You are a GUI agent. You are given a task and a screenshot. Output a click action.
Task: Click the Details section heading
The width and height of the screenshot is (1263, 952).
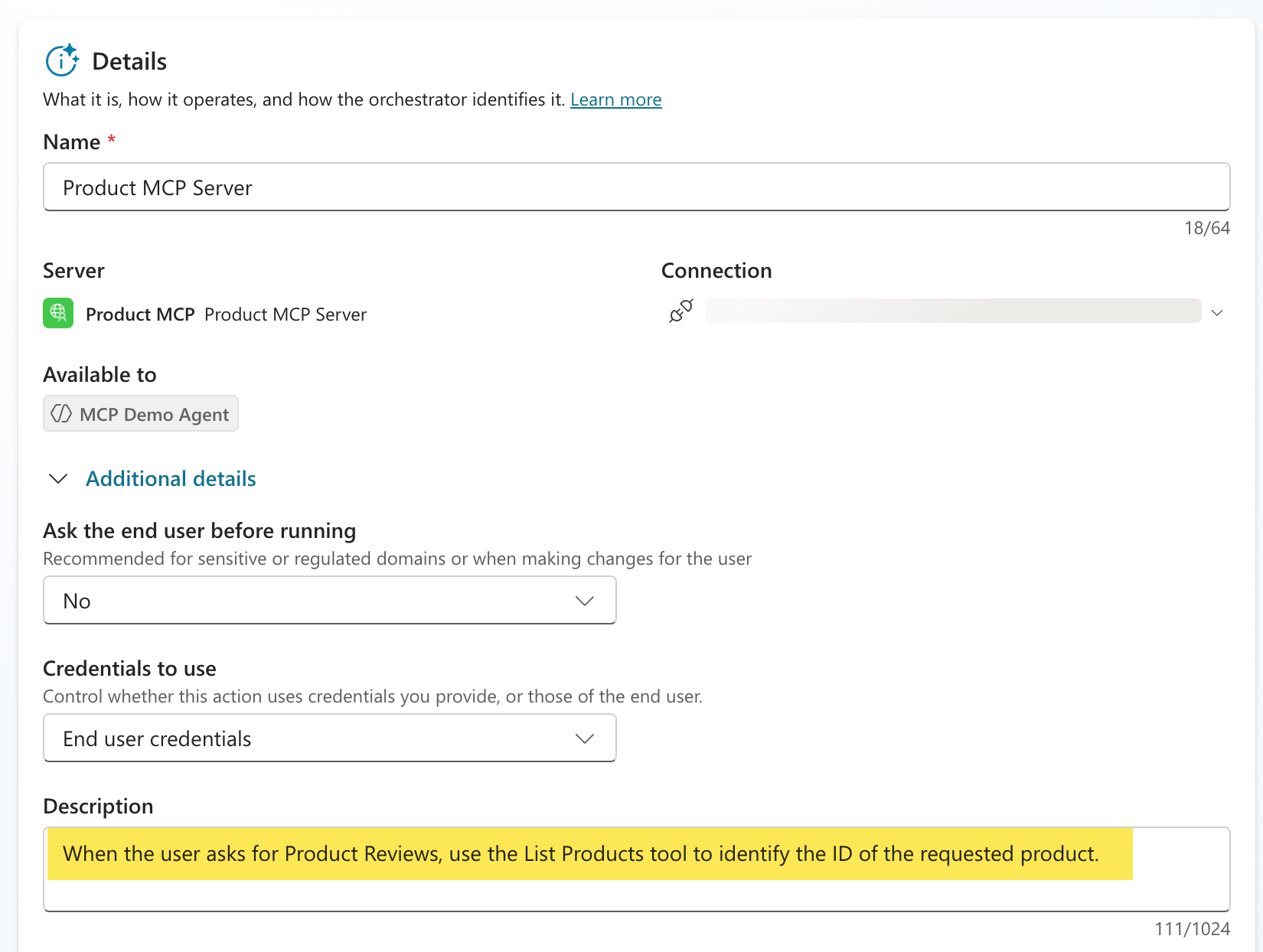click(x=129, y=61)
